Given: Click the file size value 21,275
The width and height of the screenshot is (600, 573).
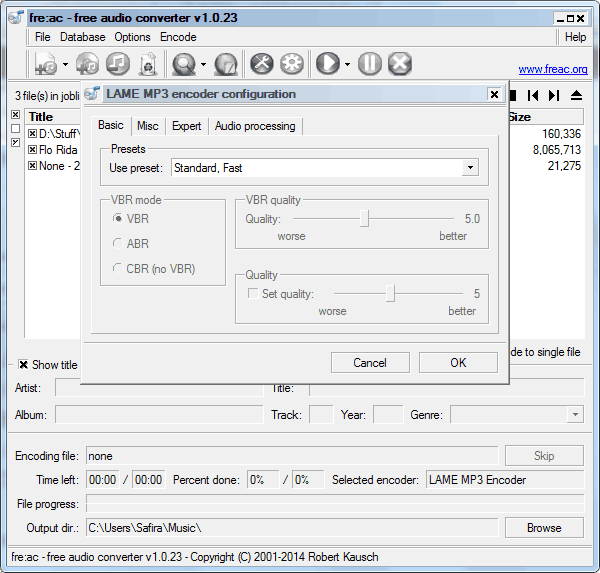Looking at the screenshot, I should [x=564, y=166].
